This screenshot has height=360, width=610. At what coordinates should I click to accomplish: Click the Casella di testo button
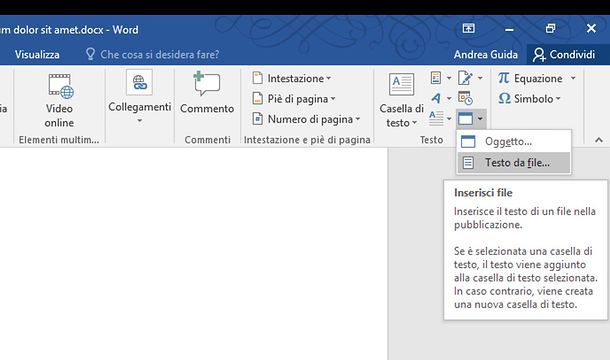[x=401, y=100]
